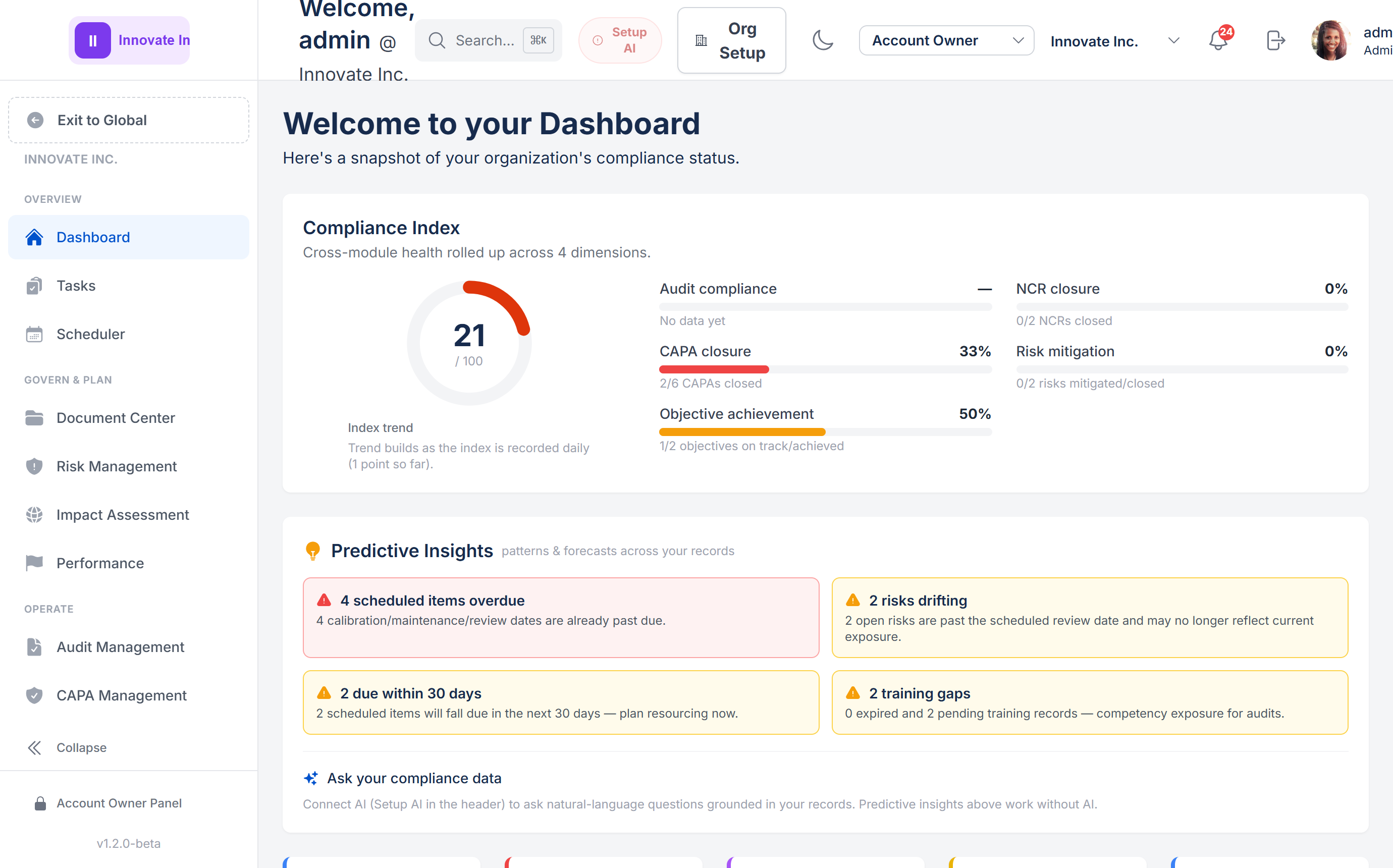
Task: Click the logout arrow icon
Action: (1275, 40)
